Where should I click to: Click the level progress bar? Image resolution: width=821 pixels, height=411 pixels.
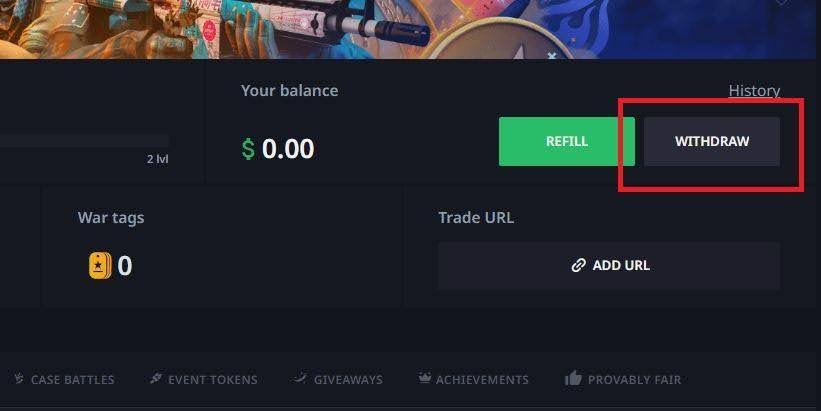(84, 141)
